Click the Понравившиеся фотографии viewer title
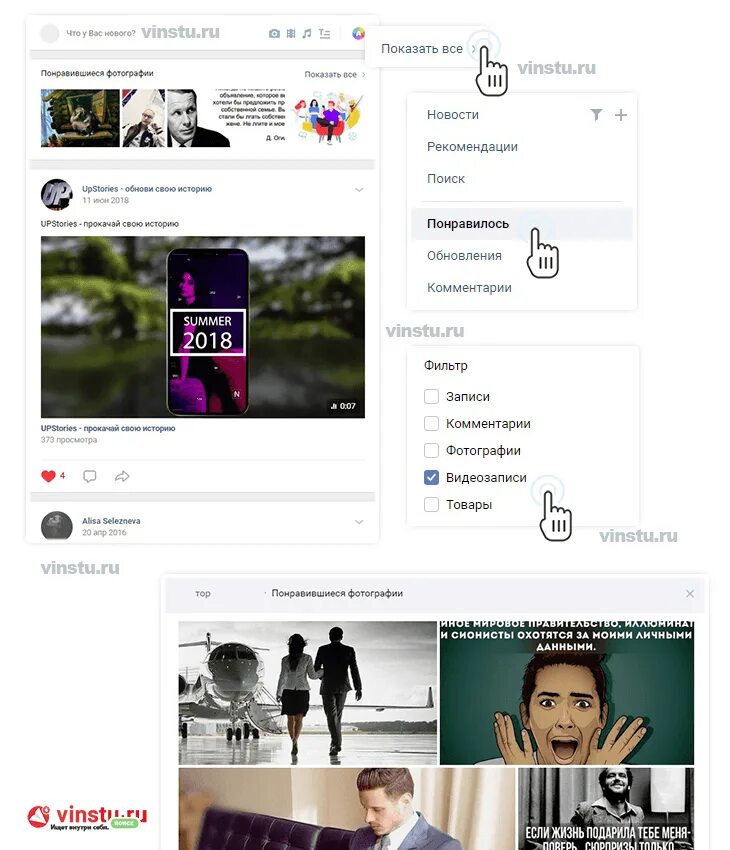This screenshot has height=850, width=730. click(x=337, y=594)
